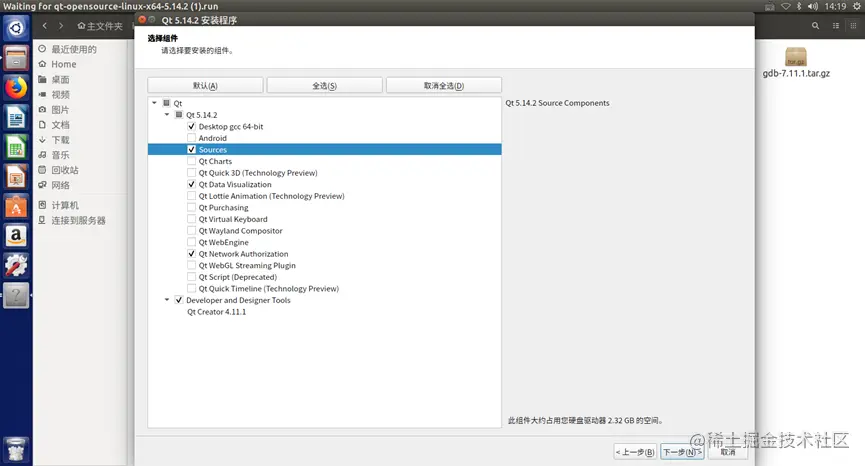Check Qt WebEngine component
This screenshot has width=865, height=466.
pos(191,242)
